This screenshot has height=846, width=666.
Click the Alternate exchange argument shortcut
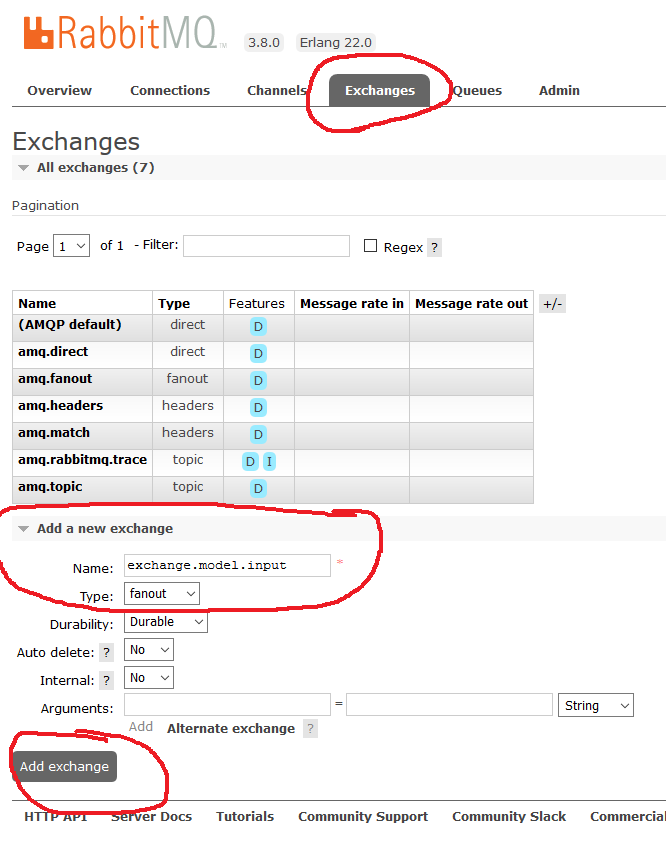231,729
